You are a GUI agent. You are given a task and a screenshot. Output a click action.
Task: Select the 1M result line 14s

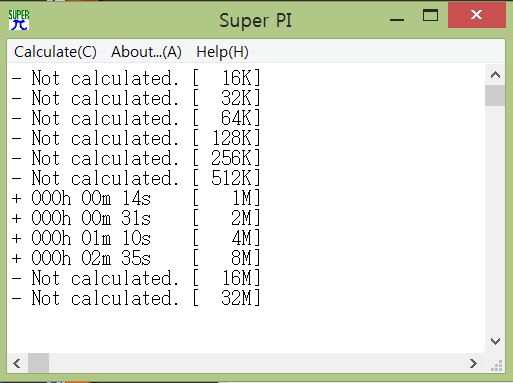[136, 198]
